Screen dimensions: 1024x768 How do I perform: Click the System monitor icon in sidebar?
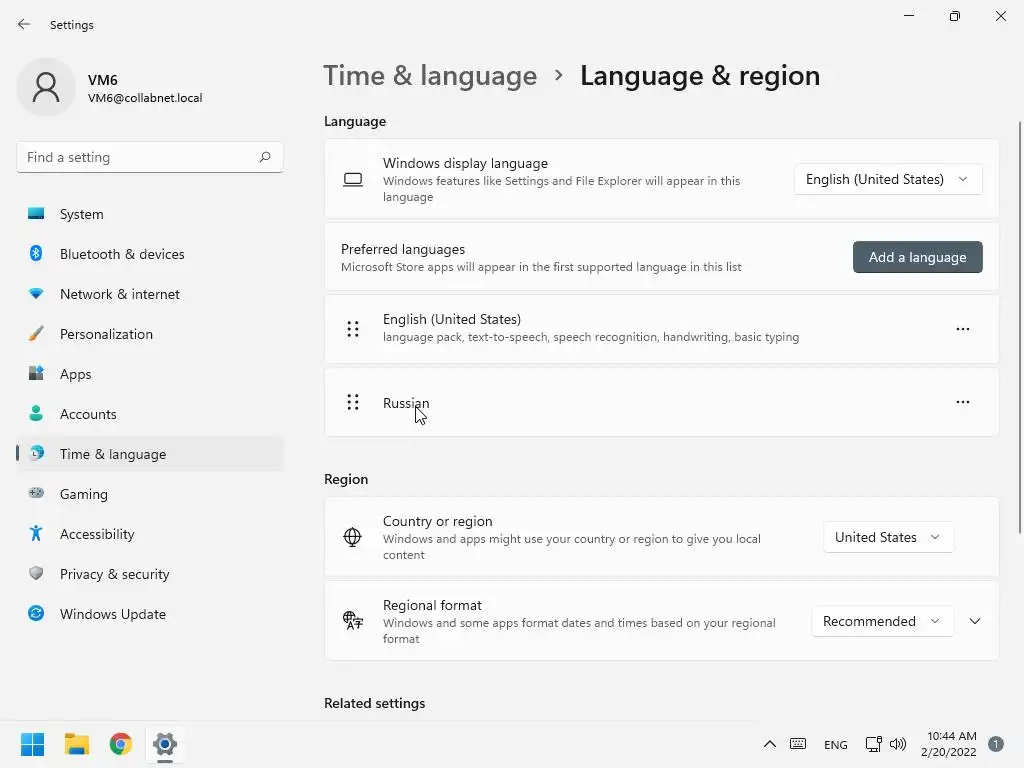(36, 214)
